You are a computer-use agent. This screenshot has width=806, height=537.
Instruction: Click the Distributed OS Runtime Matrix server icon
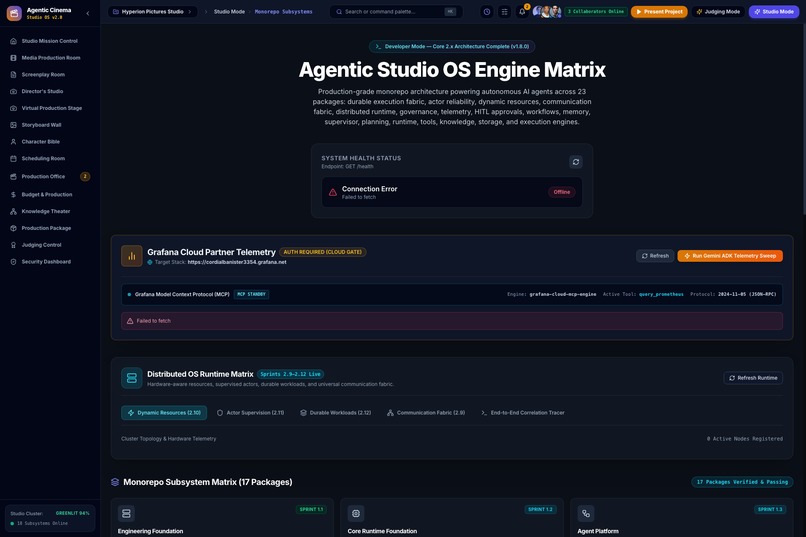[132, 378]
